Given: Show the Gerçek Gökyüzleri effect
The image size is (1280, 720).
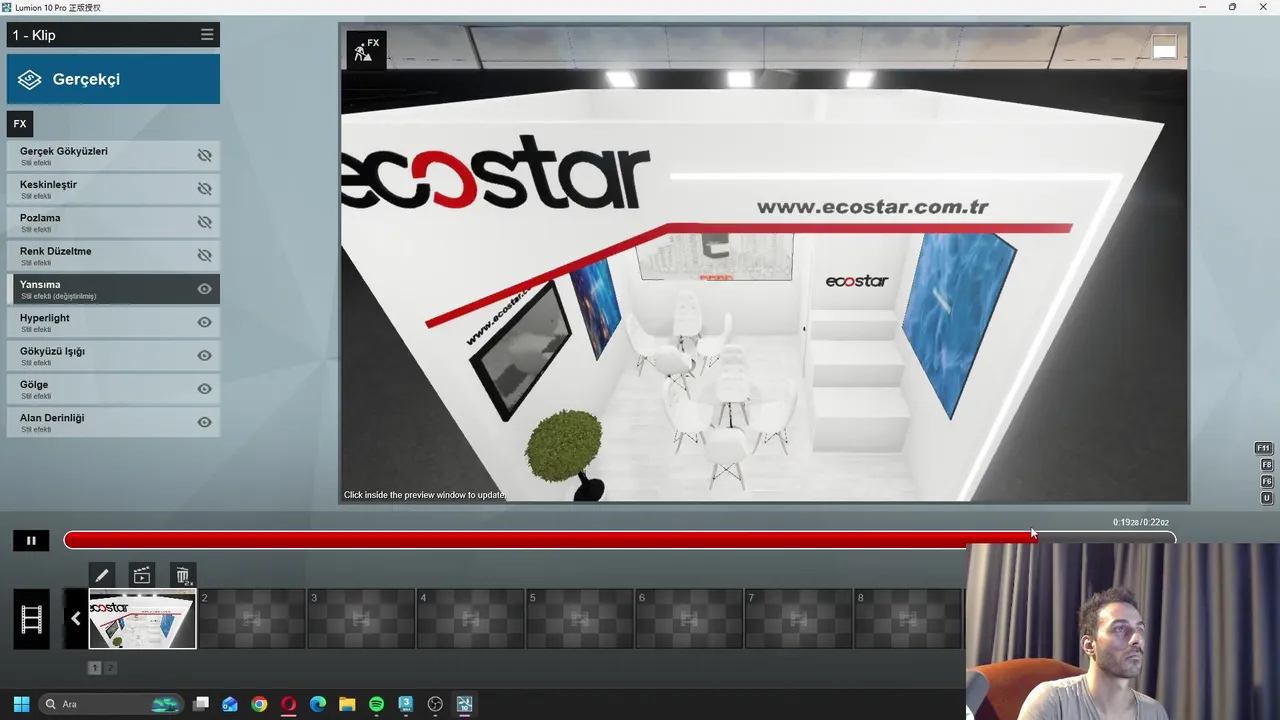Looking at the screenshot, I should [204, 156].
